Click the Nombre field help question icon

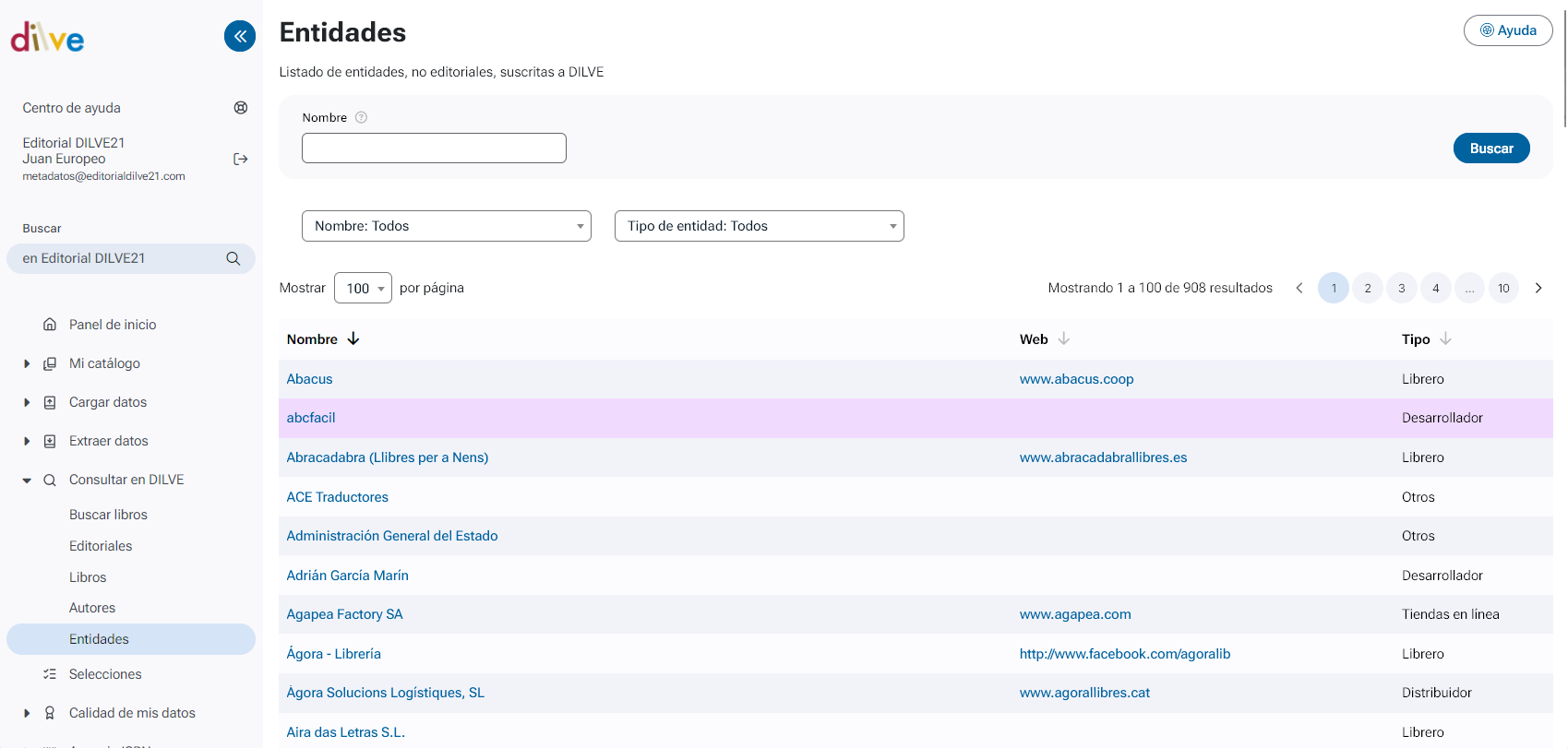tap(362, 117)
